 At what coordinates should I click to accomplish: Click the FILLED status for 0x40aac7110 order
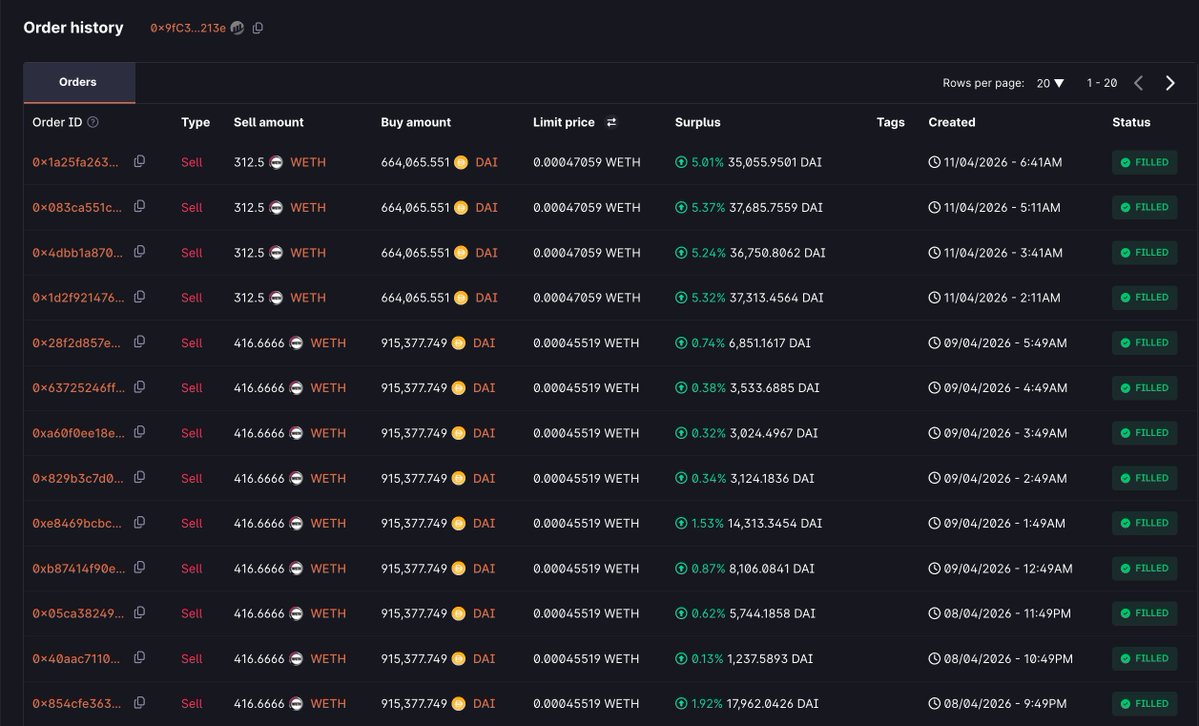(x=1145, y=659)
